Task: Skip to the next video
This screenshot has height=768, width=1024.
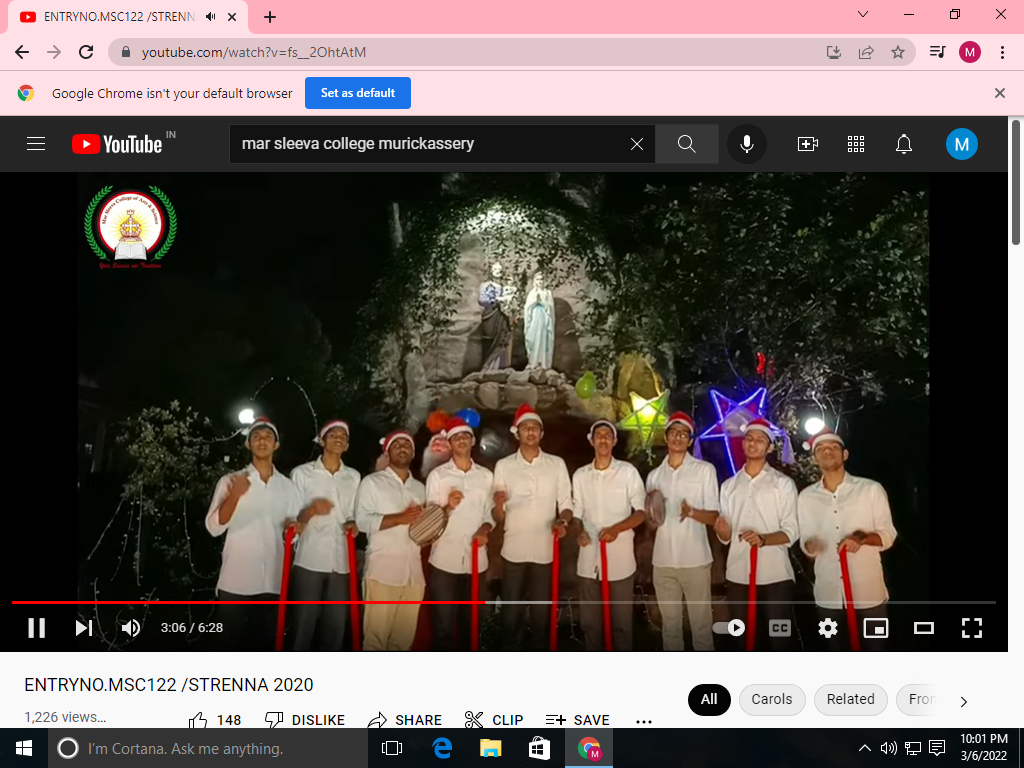Action: (x=84, y=628)
